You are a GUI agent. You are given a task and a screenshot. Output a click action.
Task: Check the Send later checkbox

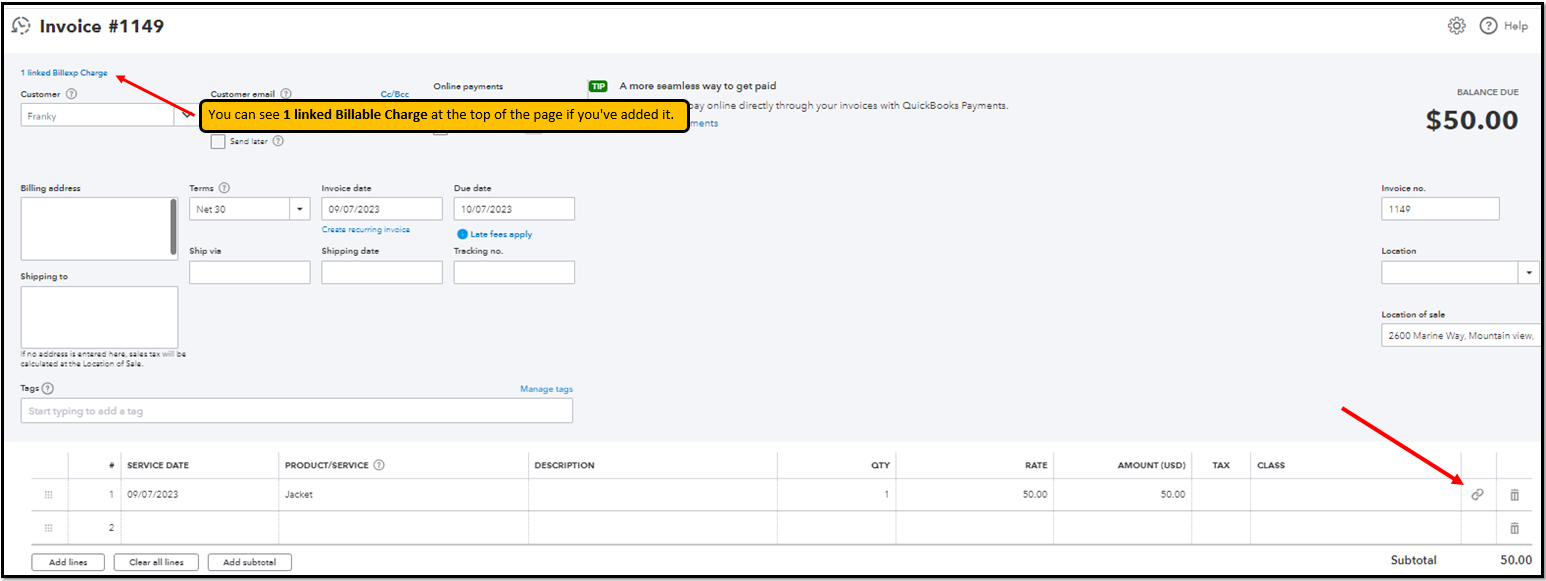218,141
